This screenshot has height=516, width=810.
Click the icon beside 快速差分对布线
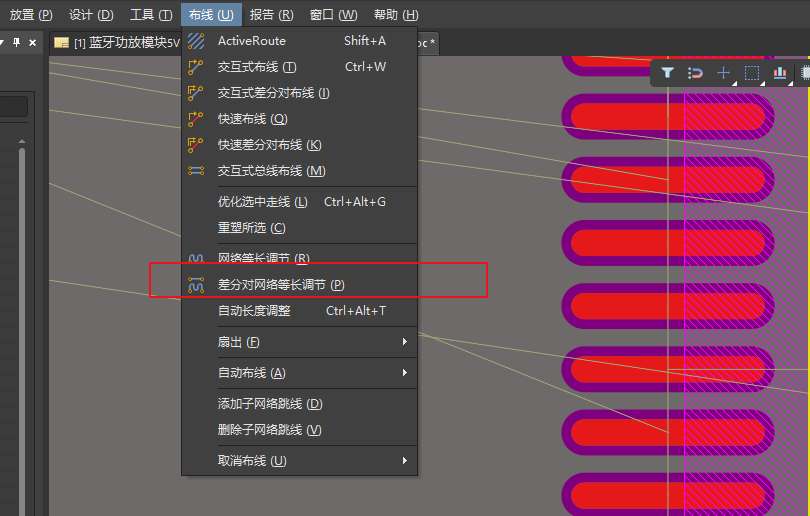(195, 145)
